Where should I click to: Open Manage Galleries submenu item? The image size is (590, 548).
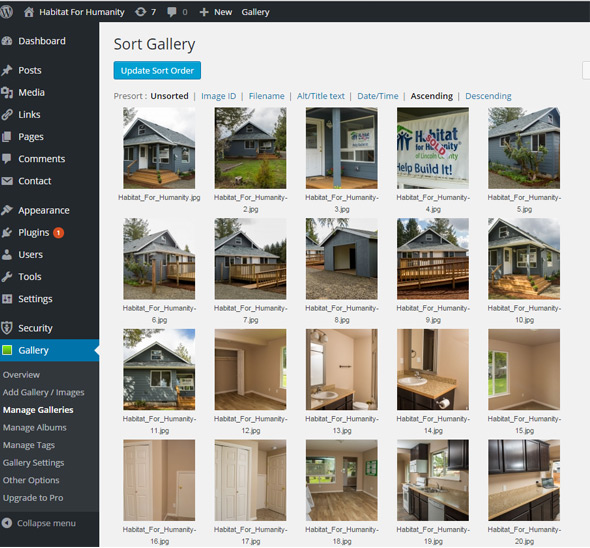[x=38, y=410]
